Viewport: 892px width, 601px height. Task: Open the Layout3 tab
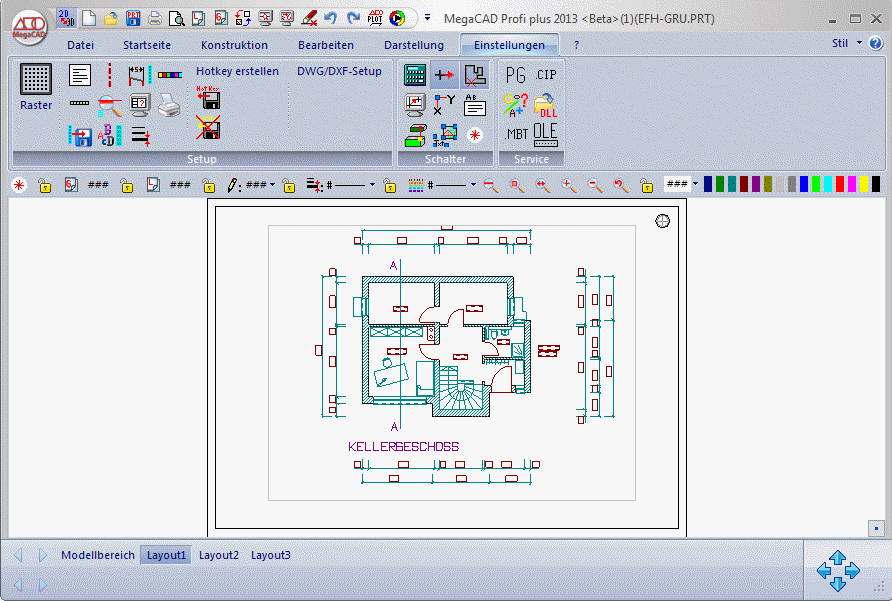(x=271, y=555)
